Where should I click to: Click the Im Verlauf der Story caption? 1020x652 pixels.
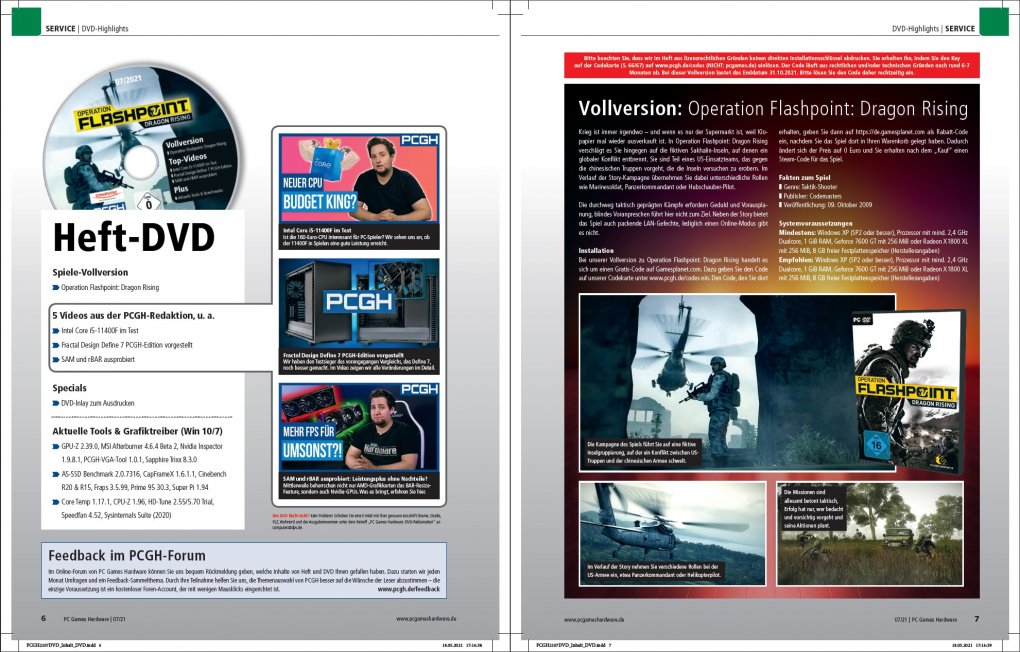coord(654,571)
